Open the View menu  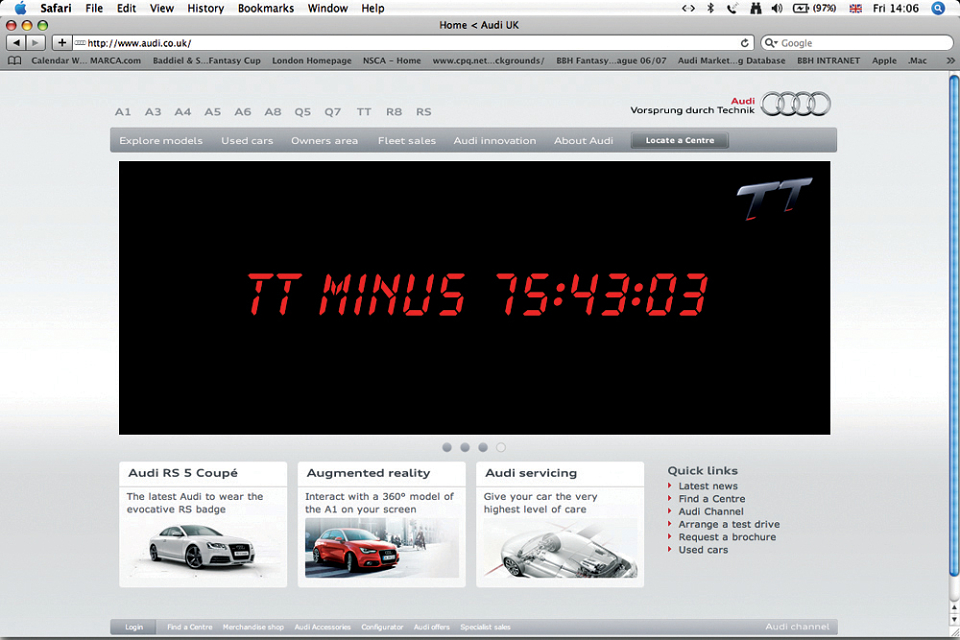(162, 8)
